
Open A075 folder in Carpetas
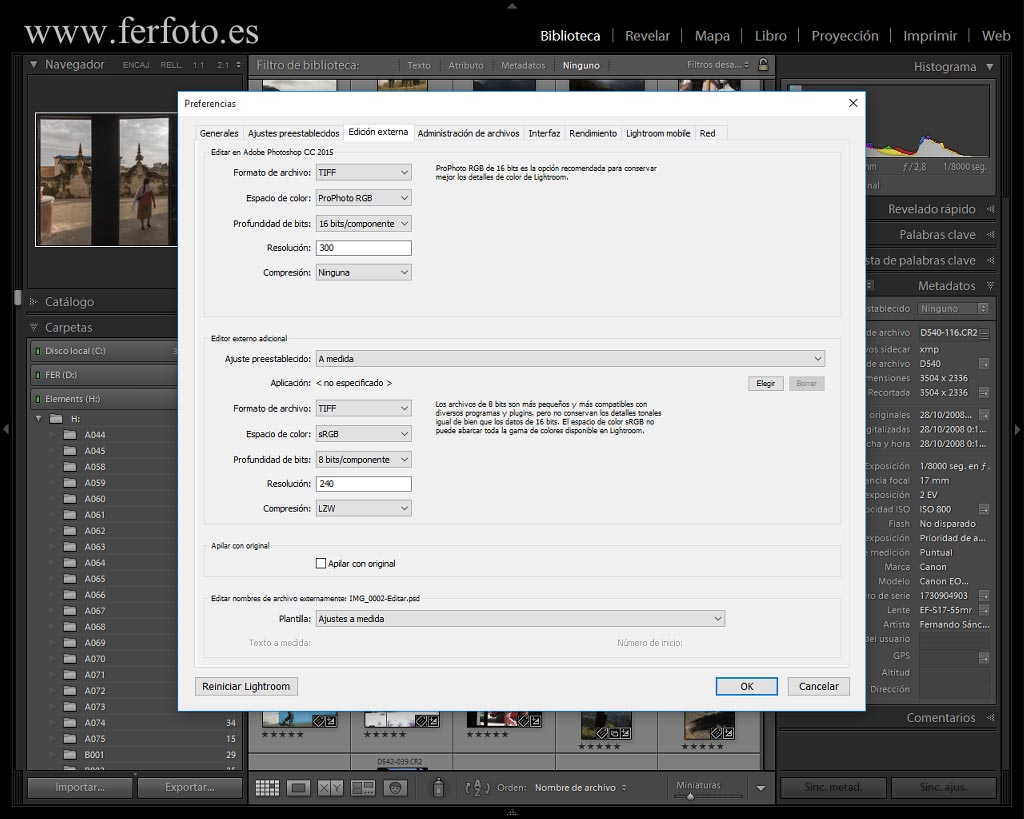[95, 739]
